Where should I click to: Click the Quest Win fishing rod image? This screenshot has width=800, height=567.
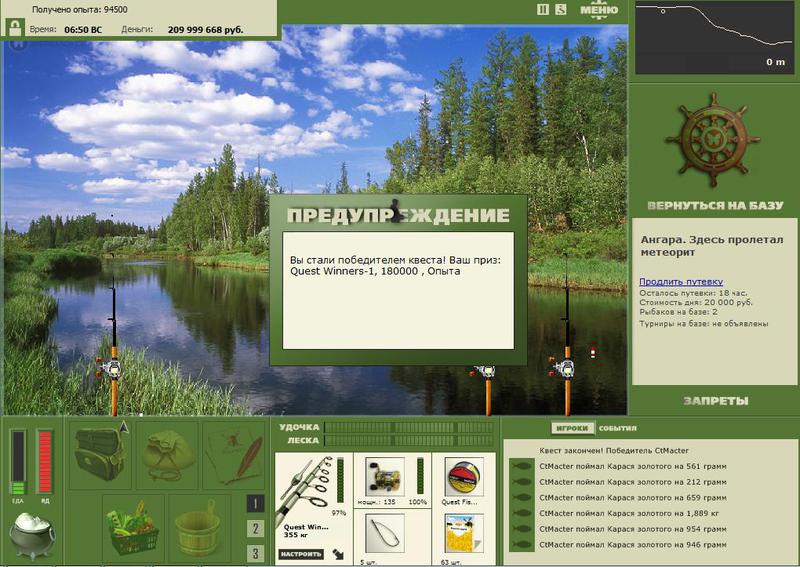(x=305, y=489)
